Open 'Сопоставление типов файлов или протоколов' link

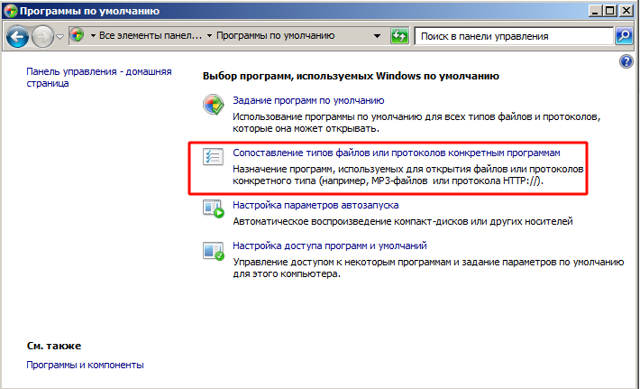pyautogui.click(x=396, y=153)
